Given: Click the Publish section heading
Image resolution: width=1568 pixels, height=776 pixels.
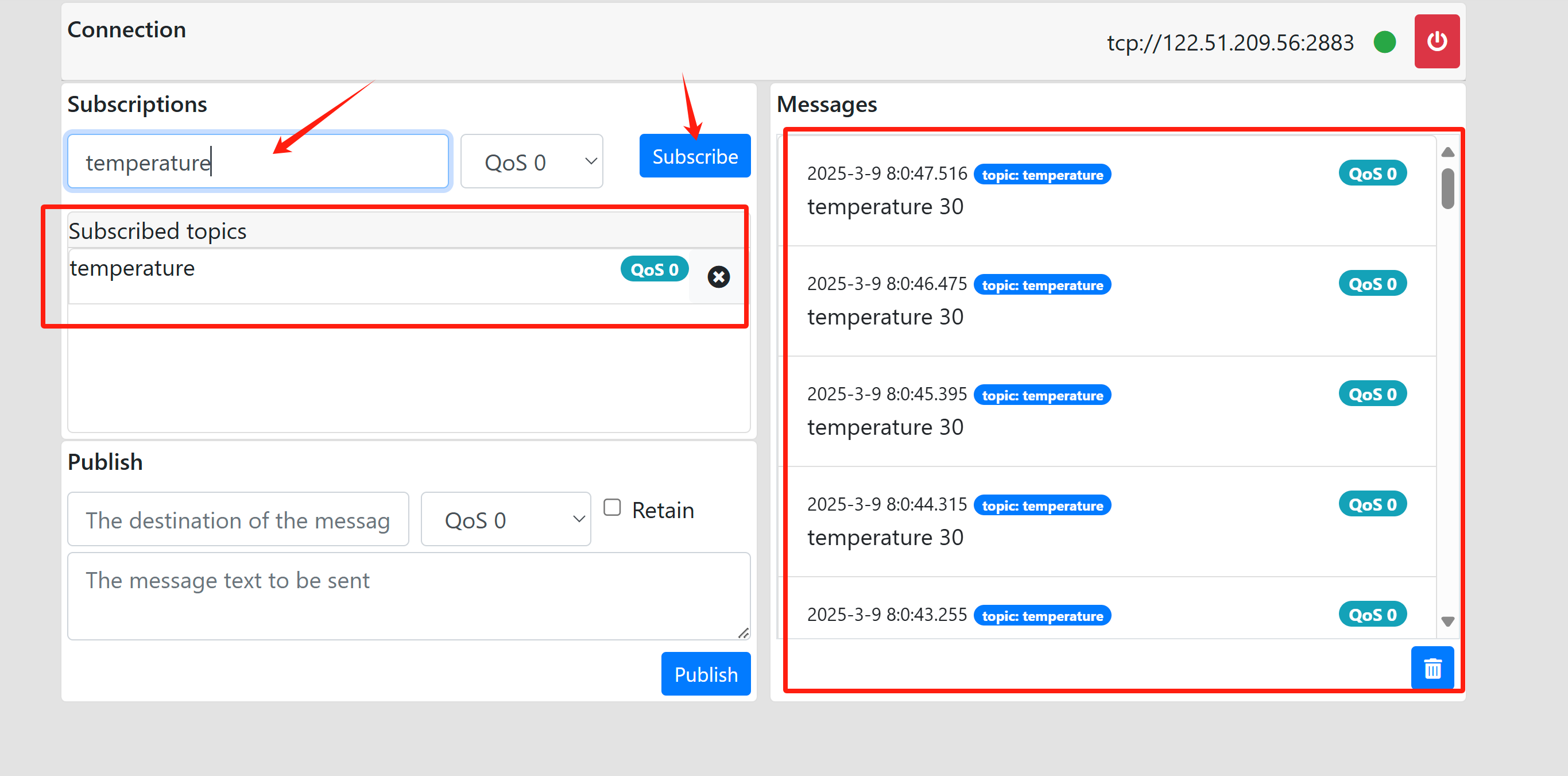Looking at the screenshot, I should 105,462.
